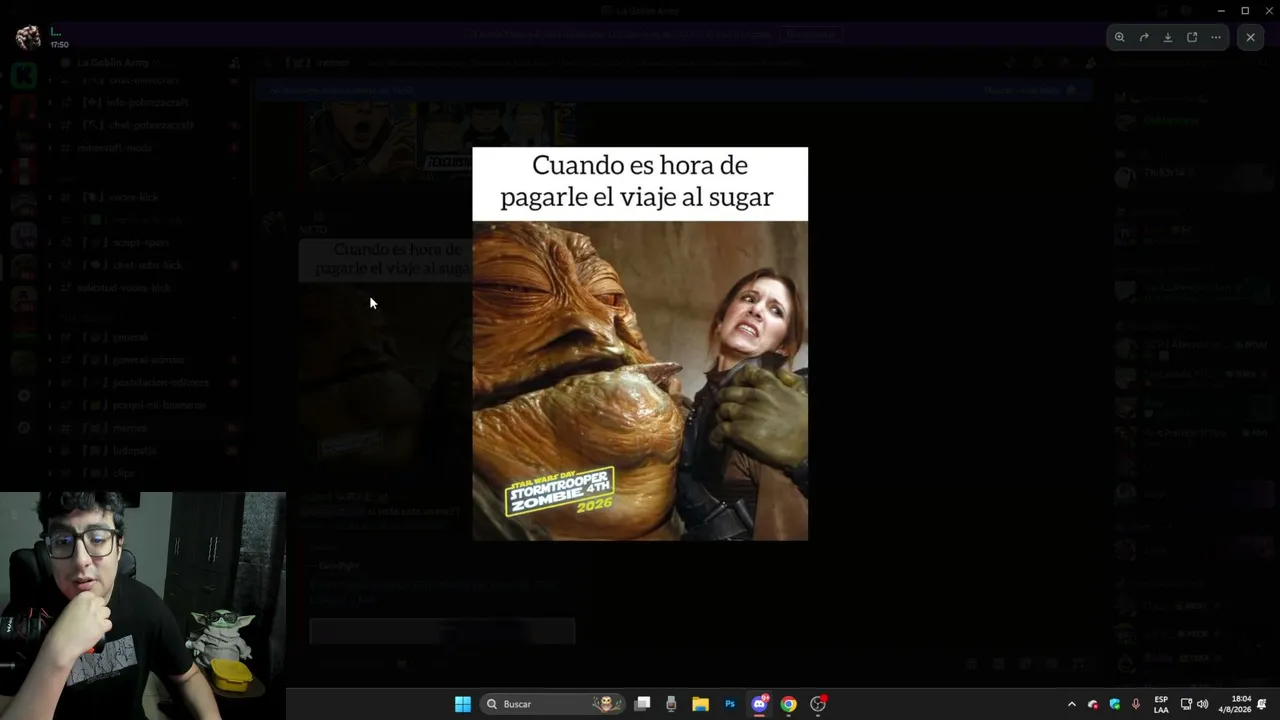Open Task View from the taskbar
Screen dimensions: 1280x720
(643, 704)
